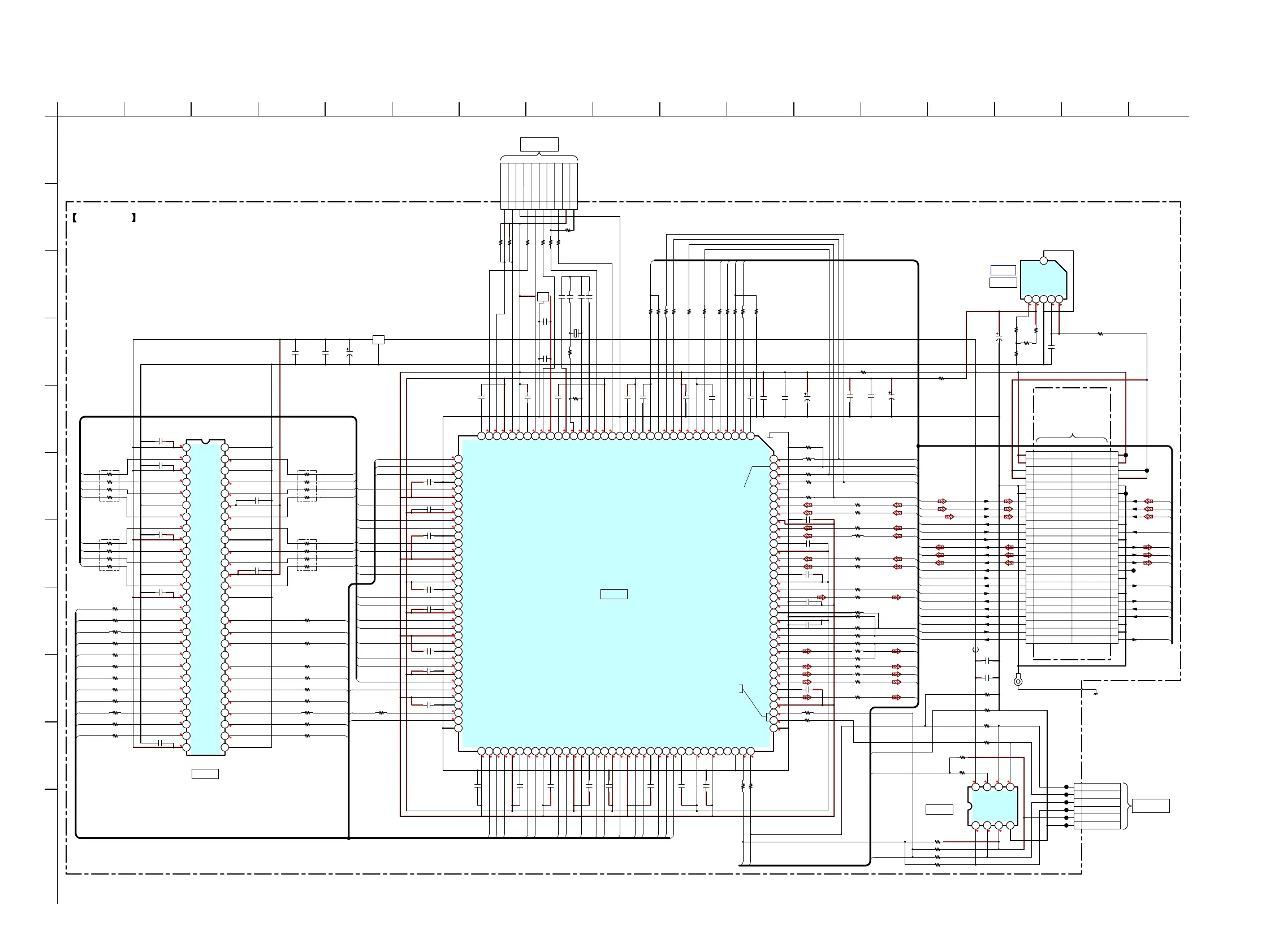This screenshot has height=952, width=1266.
Task: Click the five-pin cyan IC at top right
Action: coord(1043,280)
